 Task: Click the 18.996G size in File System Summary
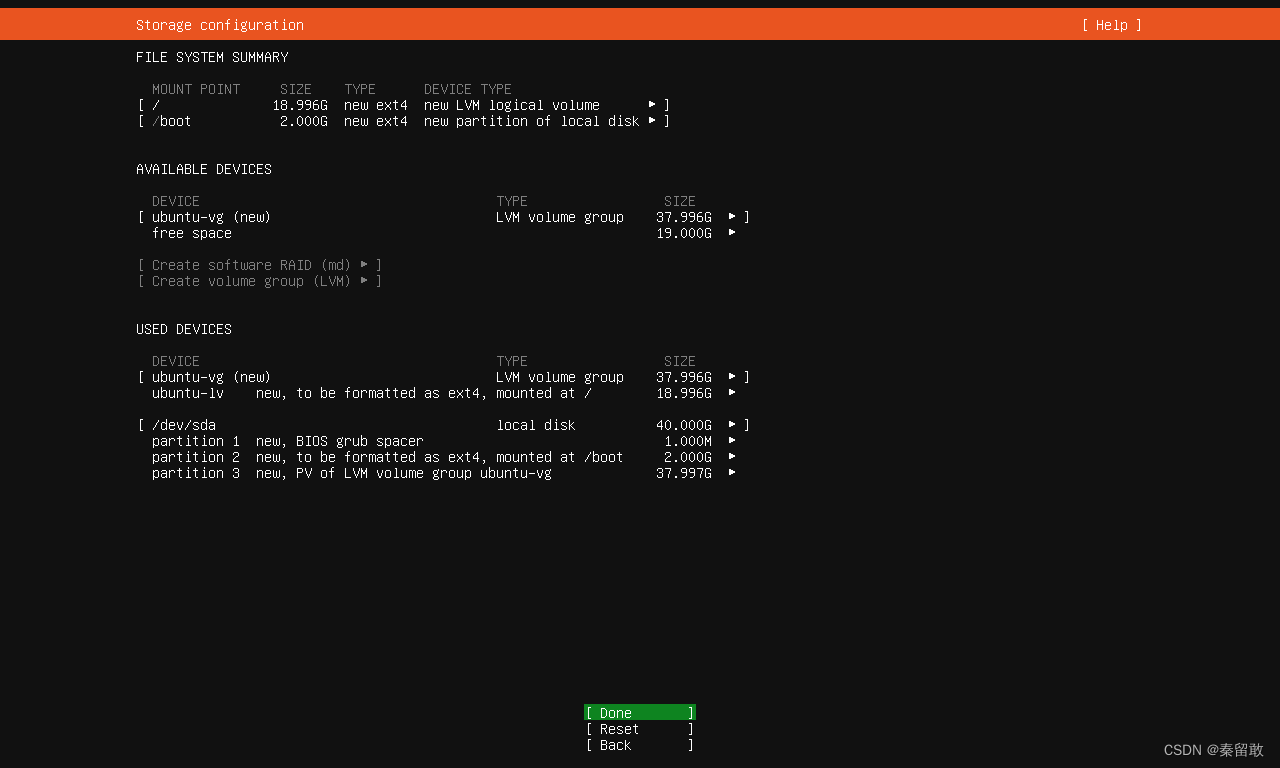(x=300, y=105)
